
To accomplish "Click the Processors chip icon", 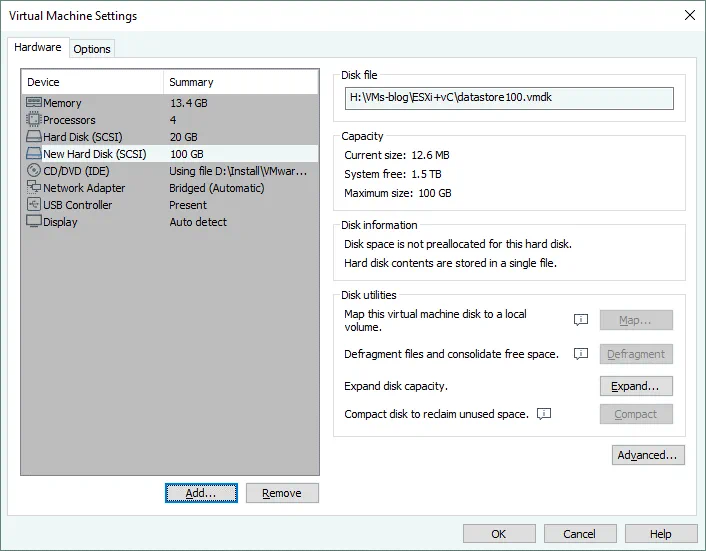I will 33,120.
